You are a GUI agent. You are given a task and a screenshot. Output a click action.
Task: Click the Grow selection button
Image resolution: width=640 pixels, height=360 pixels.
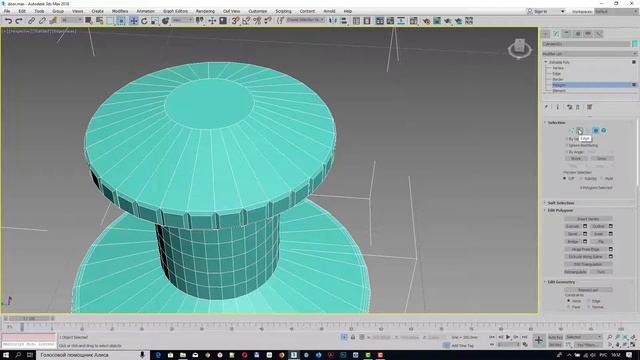[602, 158]
